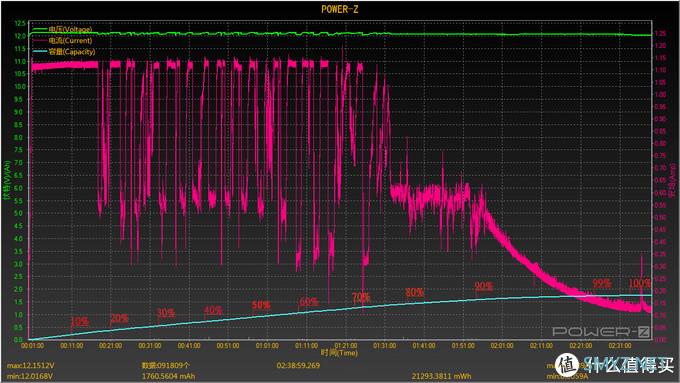
Task: Click the POWER-Z watermark logo
Action: pyautogui.click(x=601, y=332)
